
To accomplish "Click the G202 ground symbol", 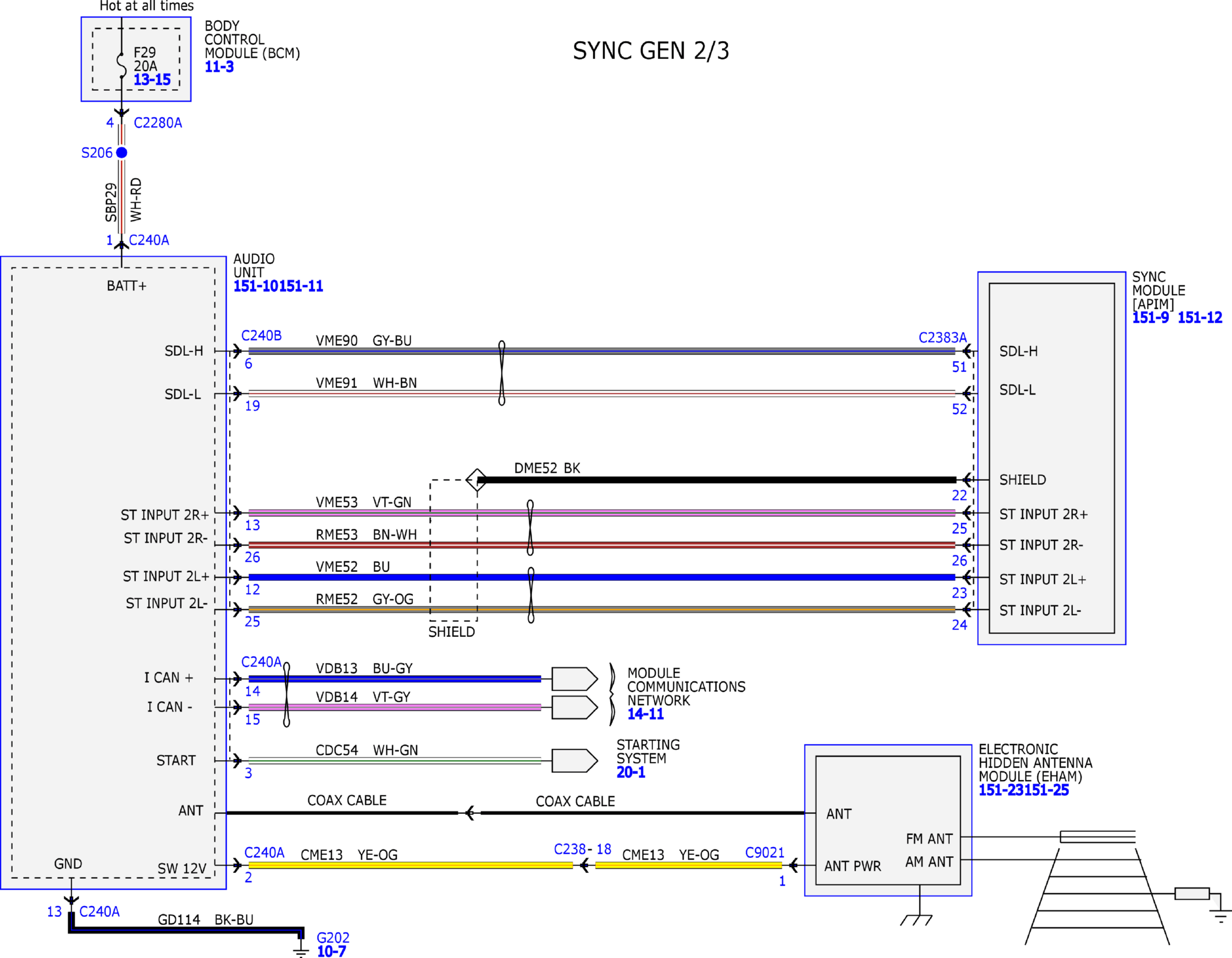I will point(301,950).
